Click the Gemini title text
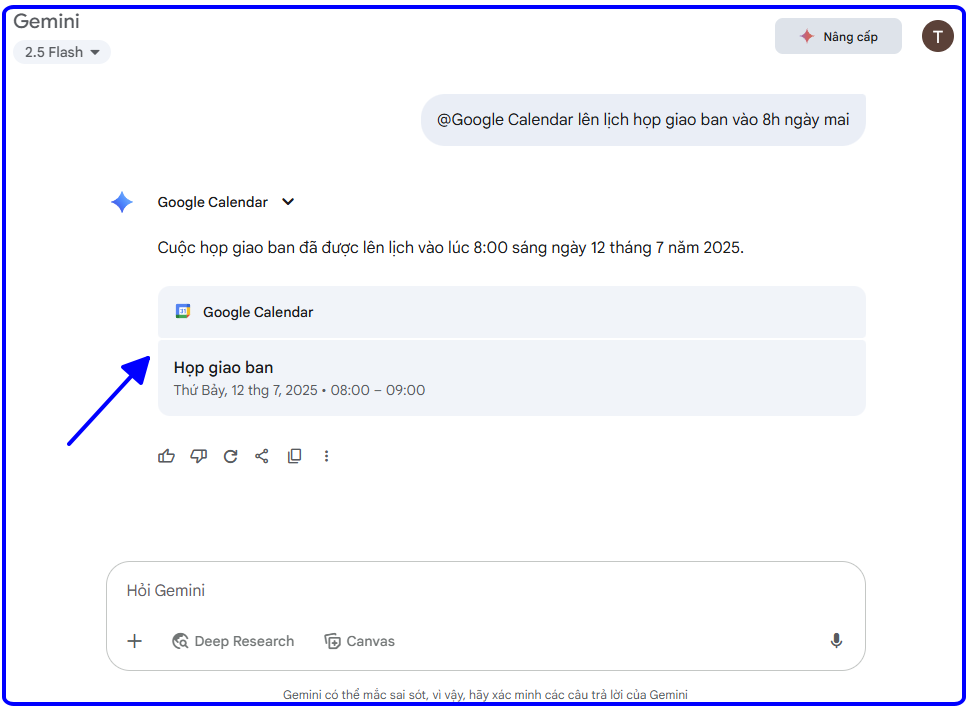970x713 pixels. tap(46, 21)
